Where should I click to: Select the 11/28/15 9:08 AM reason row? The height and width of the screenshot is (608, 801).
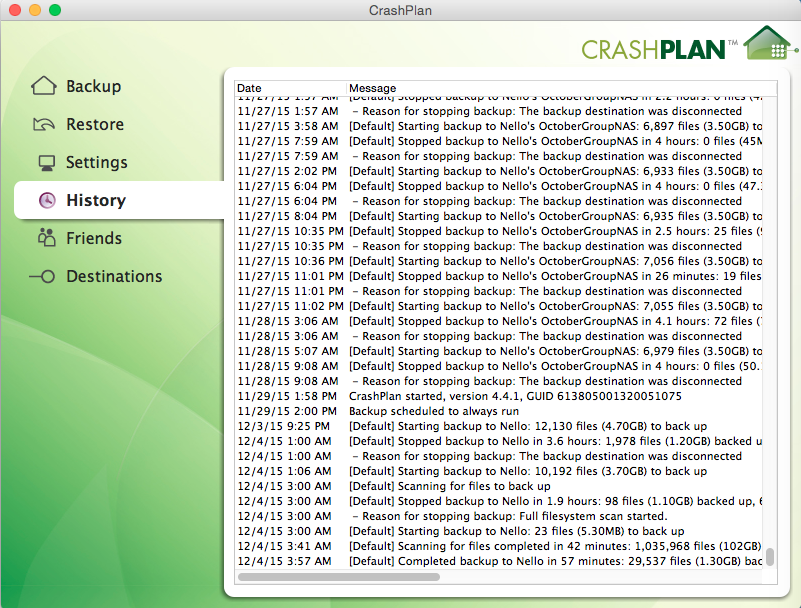pos(499,381)
